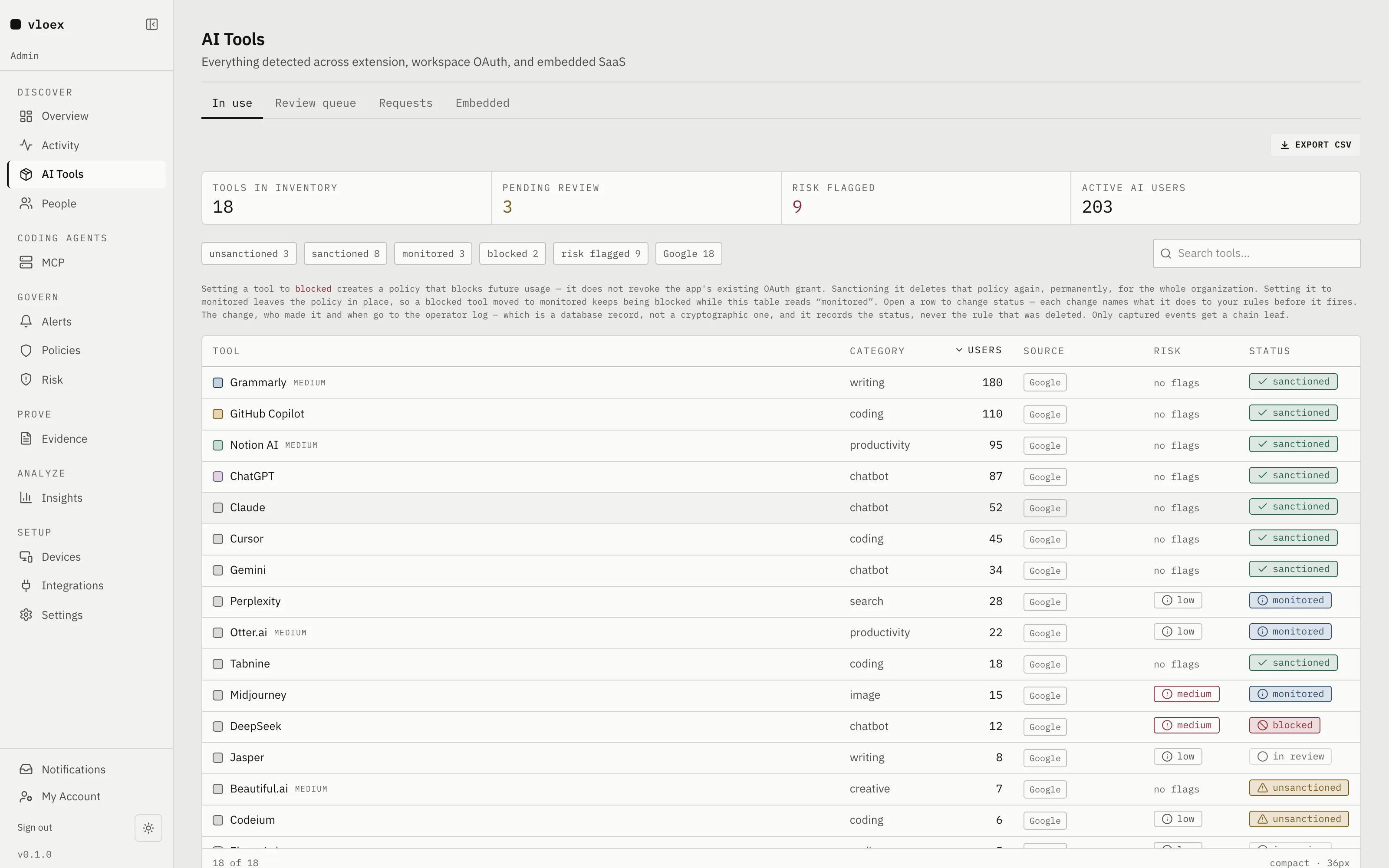This screenshot has height=868, width=1389.
Task: Click the Tool column header
Action: click(x=226, y=351)
